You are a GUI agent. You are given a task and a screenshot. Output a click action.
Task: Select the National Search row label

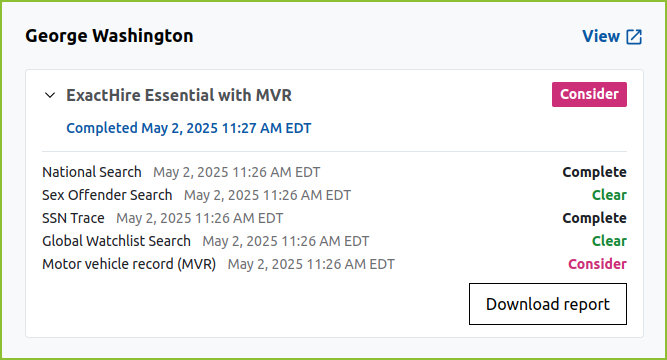91,172
